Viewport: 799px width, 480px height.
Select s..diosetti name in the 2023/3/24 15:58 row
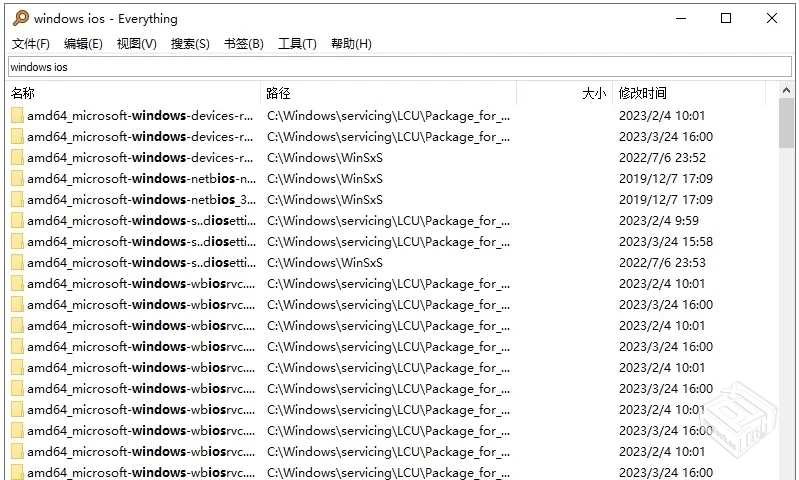[x=141, y=242]
